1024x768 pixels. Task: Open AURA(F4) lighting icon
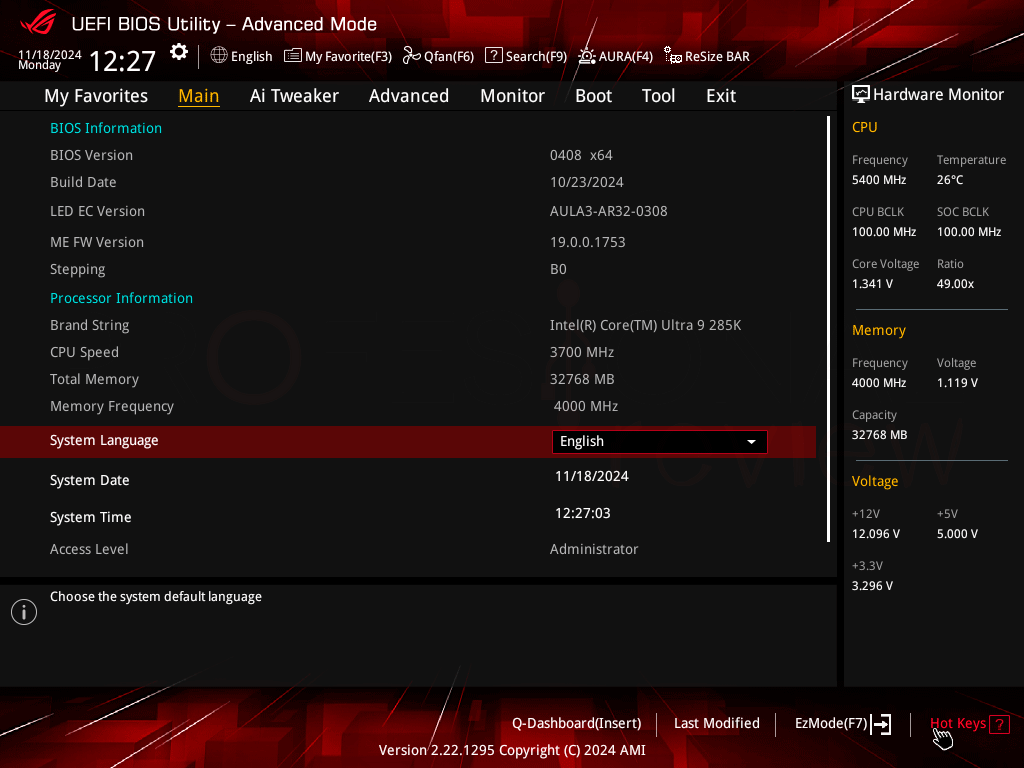(586, 56)
